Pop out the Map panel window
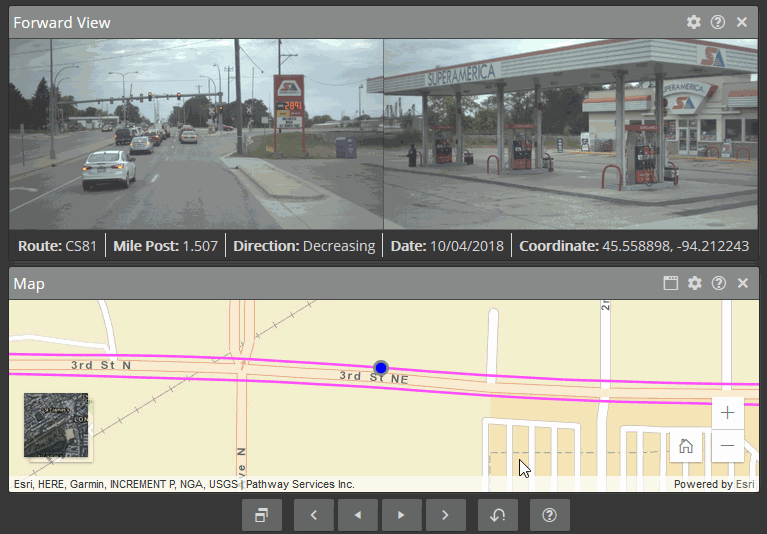Image resolution: width=767 pixels, height=534 pixels. coord(671,284)
